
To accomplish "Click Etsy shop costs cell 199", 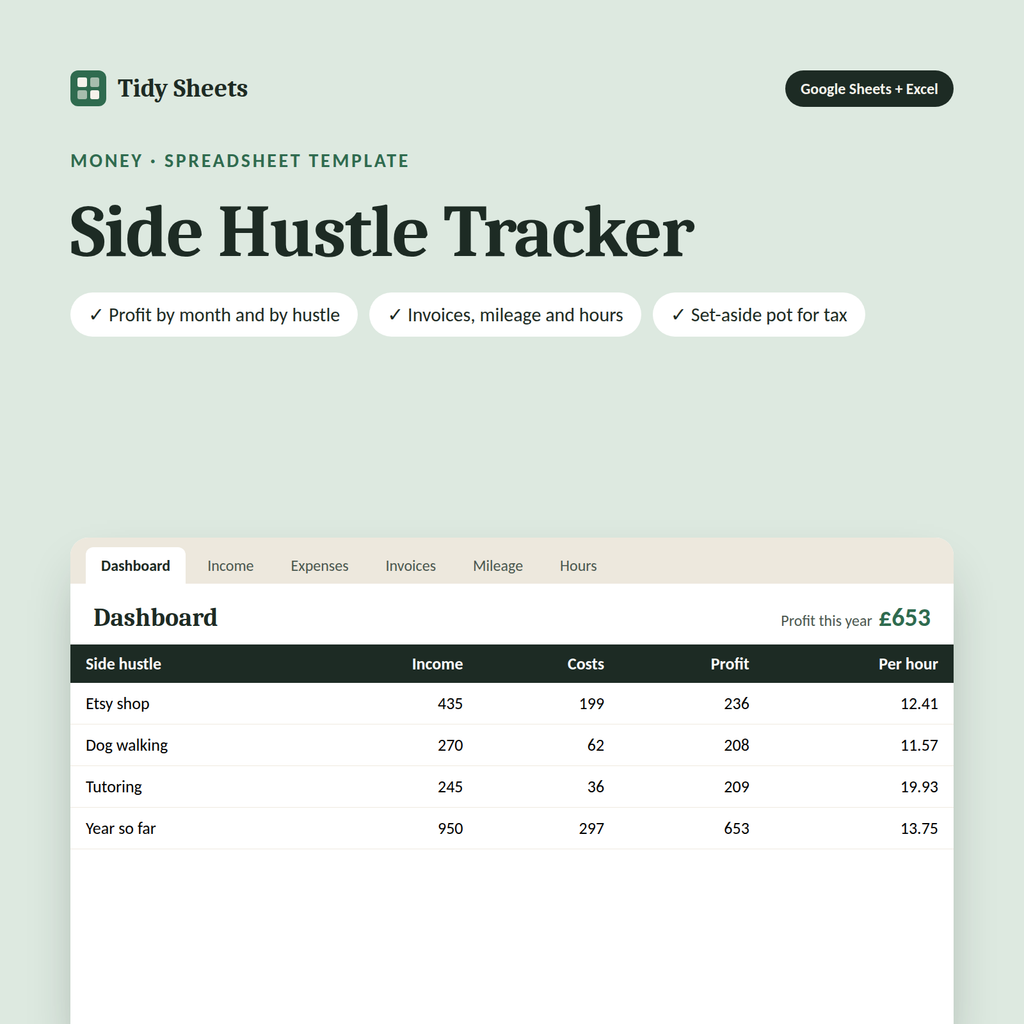I will tap(592, 704).
